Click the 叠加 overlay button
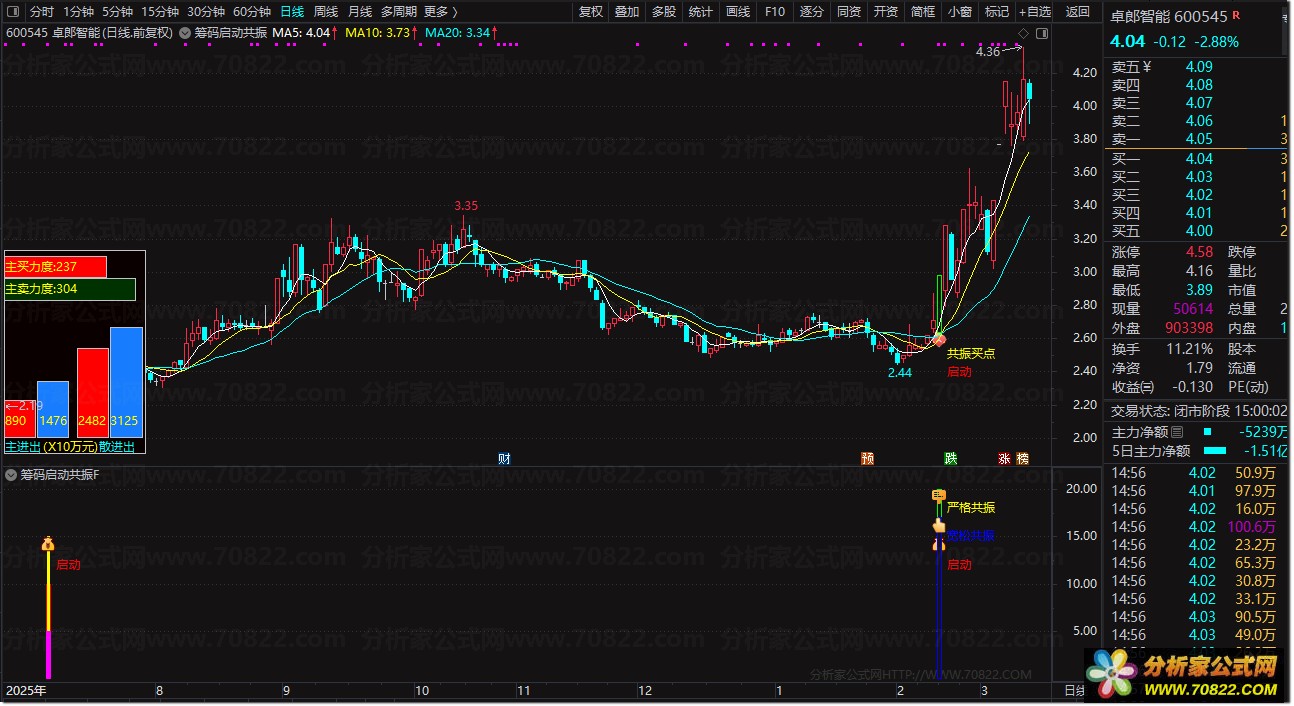The width and height of the screenshot is (1294, 706). (627, 12)
